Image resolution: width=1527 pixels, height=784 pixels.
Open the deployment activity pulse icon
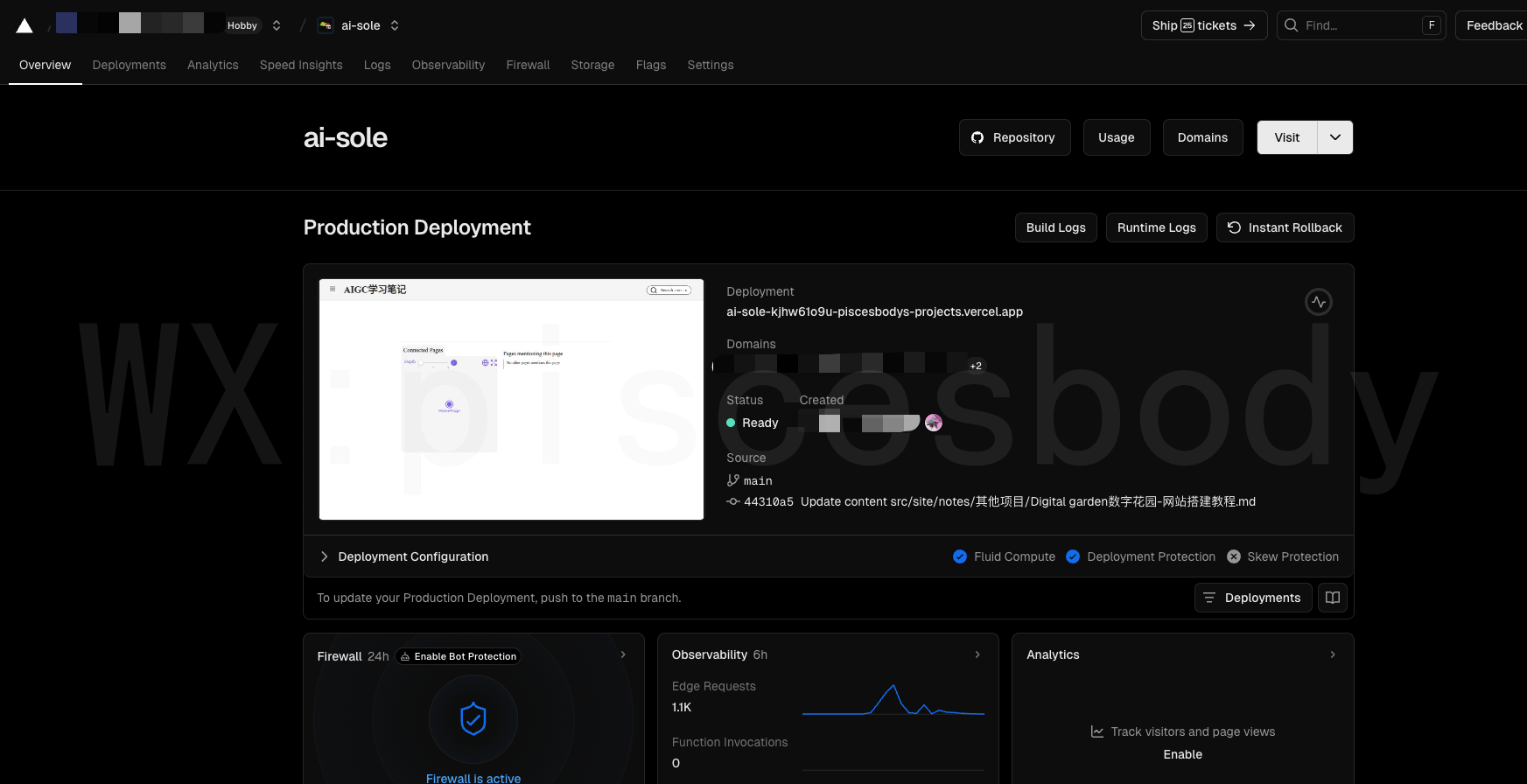tap(1318, 302)
